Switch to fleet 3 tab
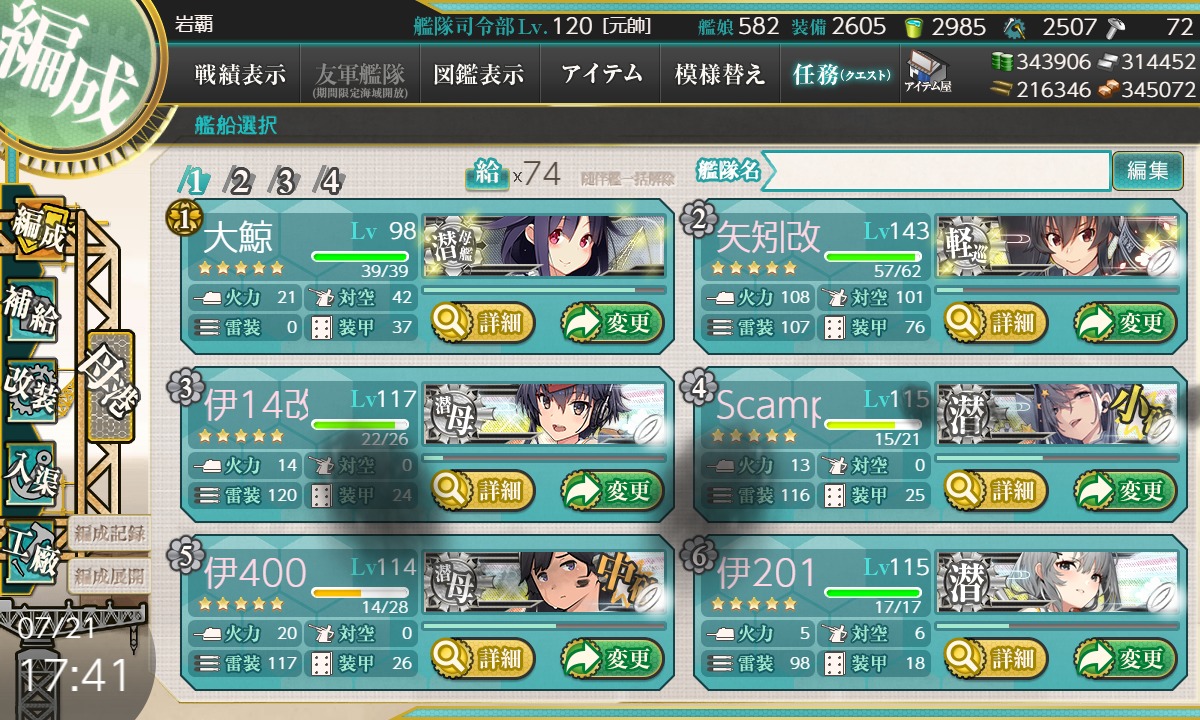The height and width of the screenshot is (720, 1200). [x=285, y=181]
